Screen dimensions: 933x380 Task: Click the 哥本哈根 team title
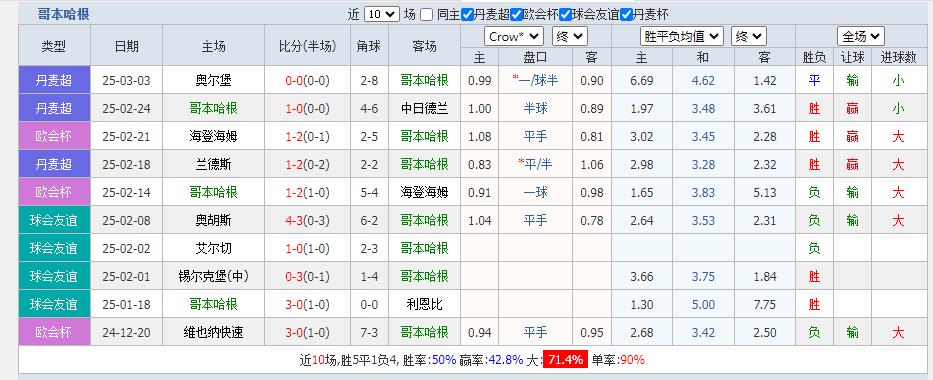click(x=64, y=15)
